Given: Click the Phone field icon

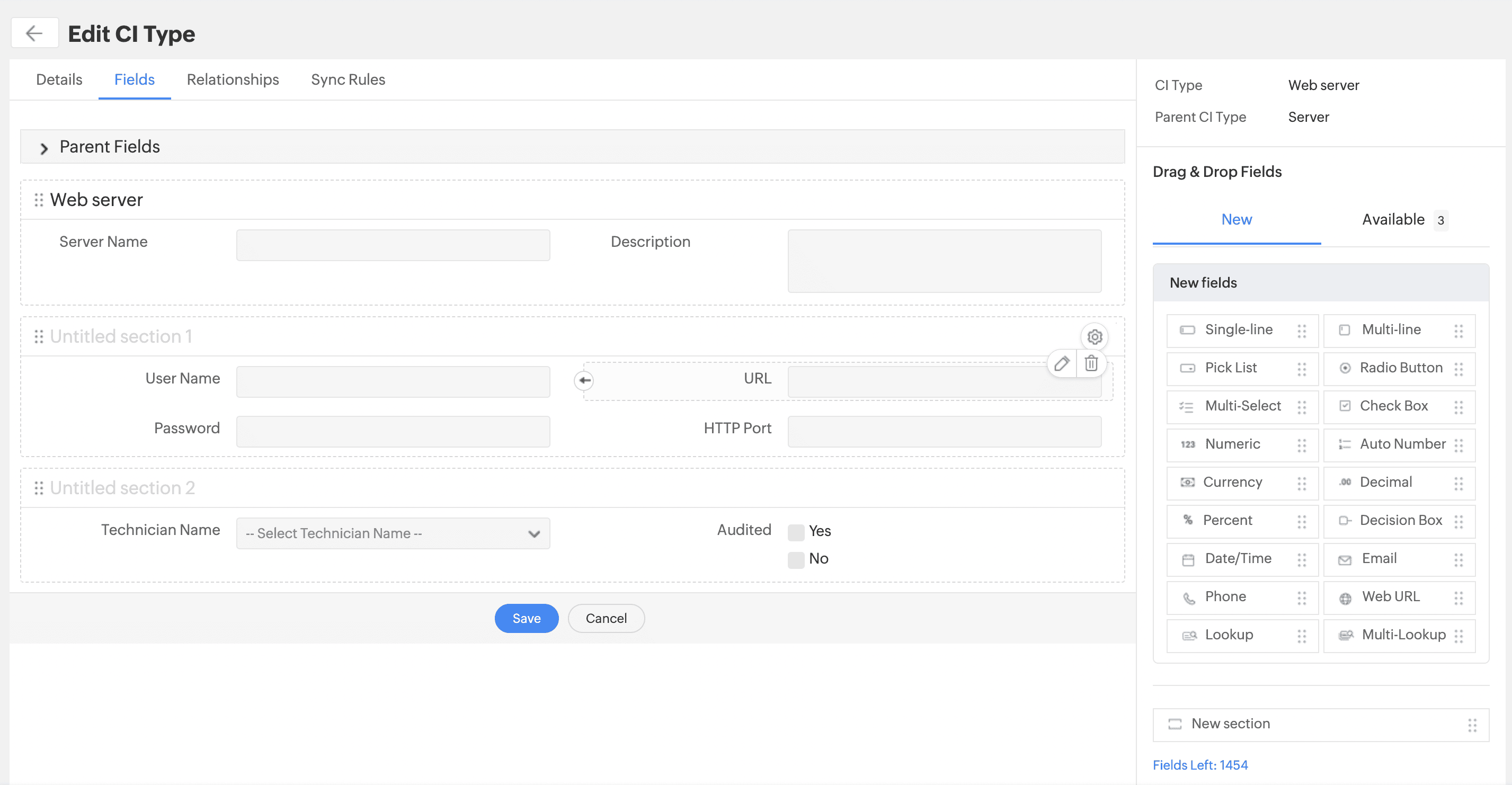Looking at the screenshot, I should (x=1189, y=598).
